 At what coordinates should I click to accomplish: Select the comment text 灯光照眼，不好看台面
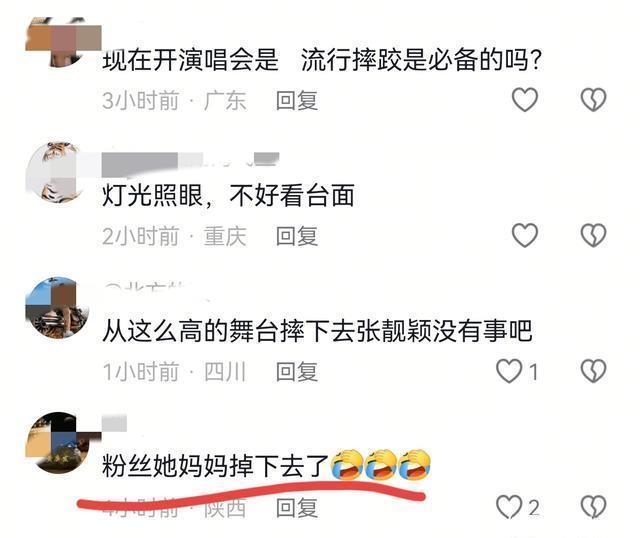pos(228,196)
